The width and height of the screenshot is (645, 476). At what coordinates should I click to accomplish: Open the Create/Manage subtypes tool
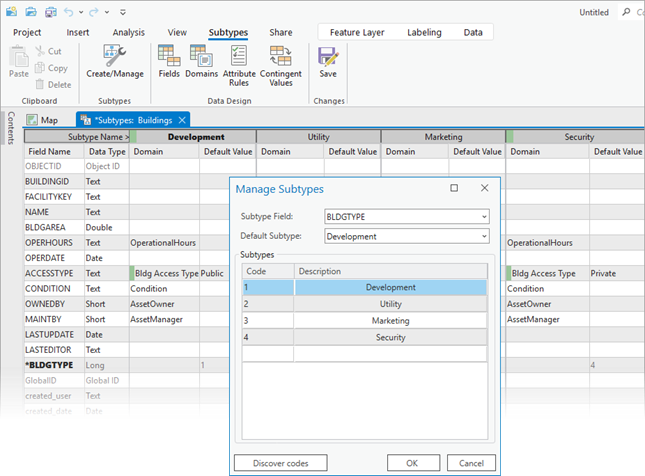tap(114, 62)
